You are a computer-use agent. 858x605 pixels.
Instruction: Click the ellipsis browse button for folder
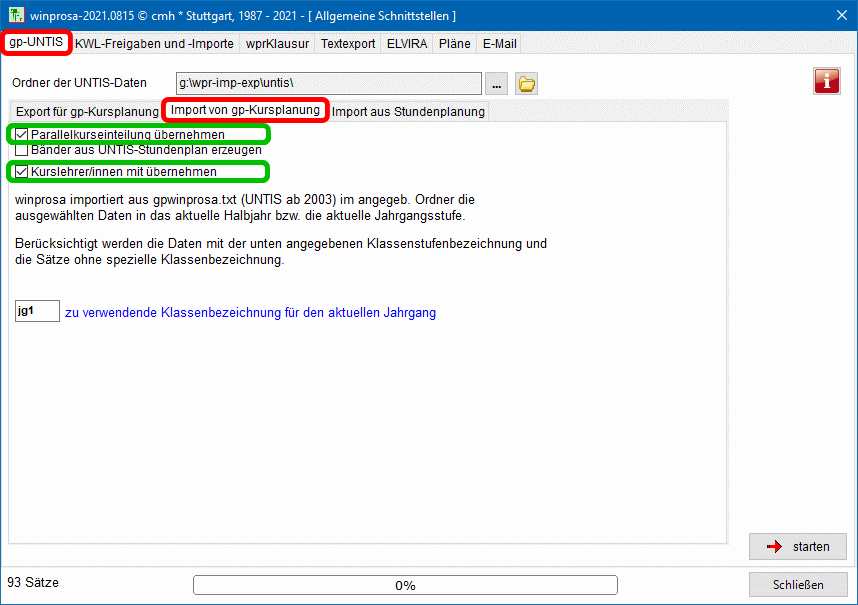coord(497,84)
